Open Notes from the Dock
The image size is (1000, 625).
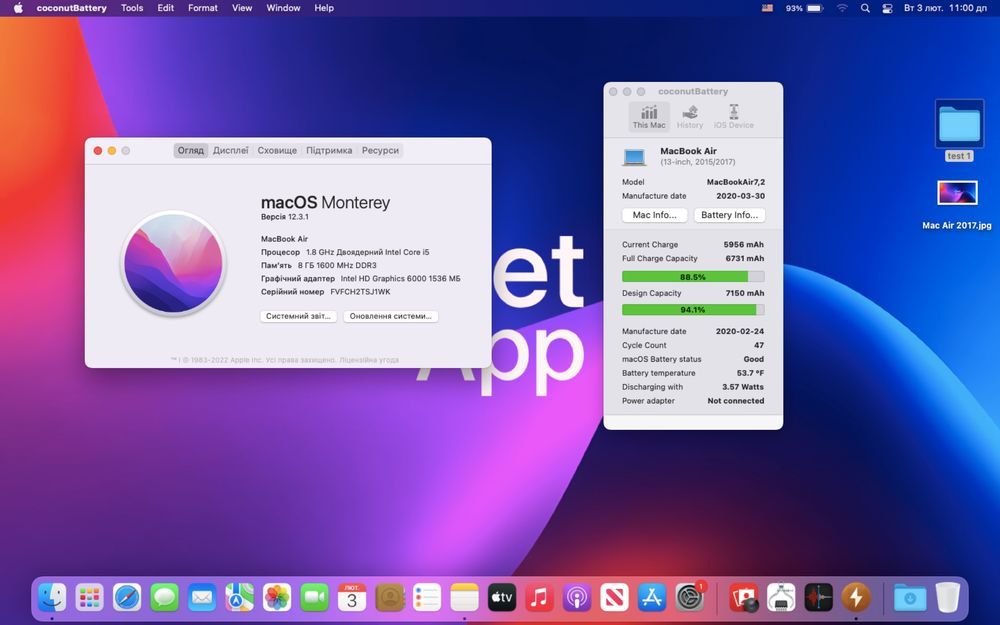pos(464,598)
